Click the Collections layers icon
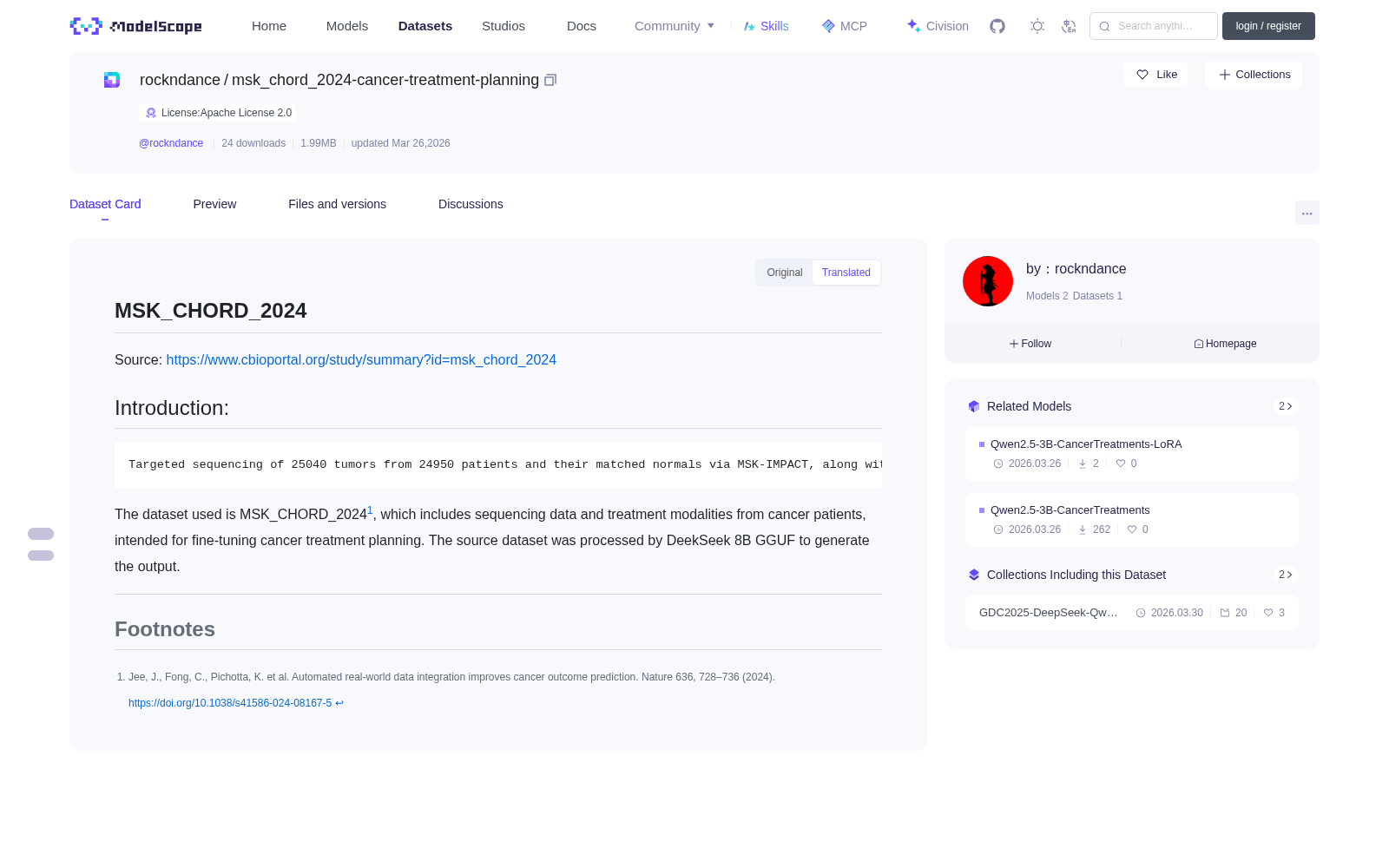Screen dimensions: 1389x868 (974, 575)
